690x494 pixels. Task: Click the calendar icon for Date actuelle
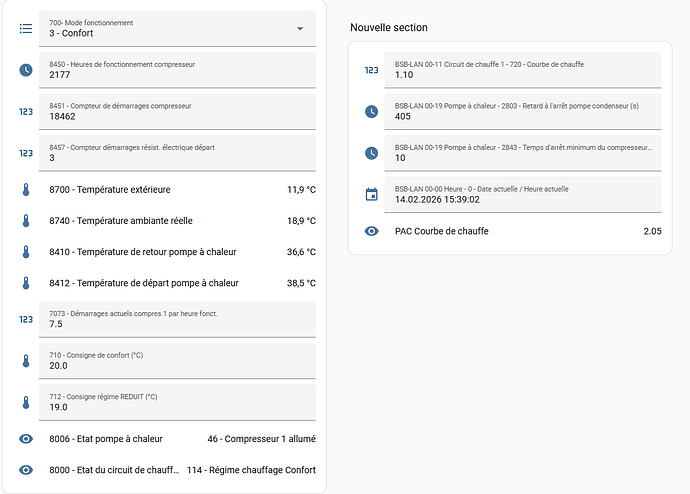371,194
